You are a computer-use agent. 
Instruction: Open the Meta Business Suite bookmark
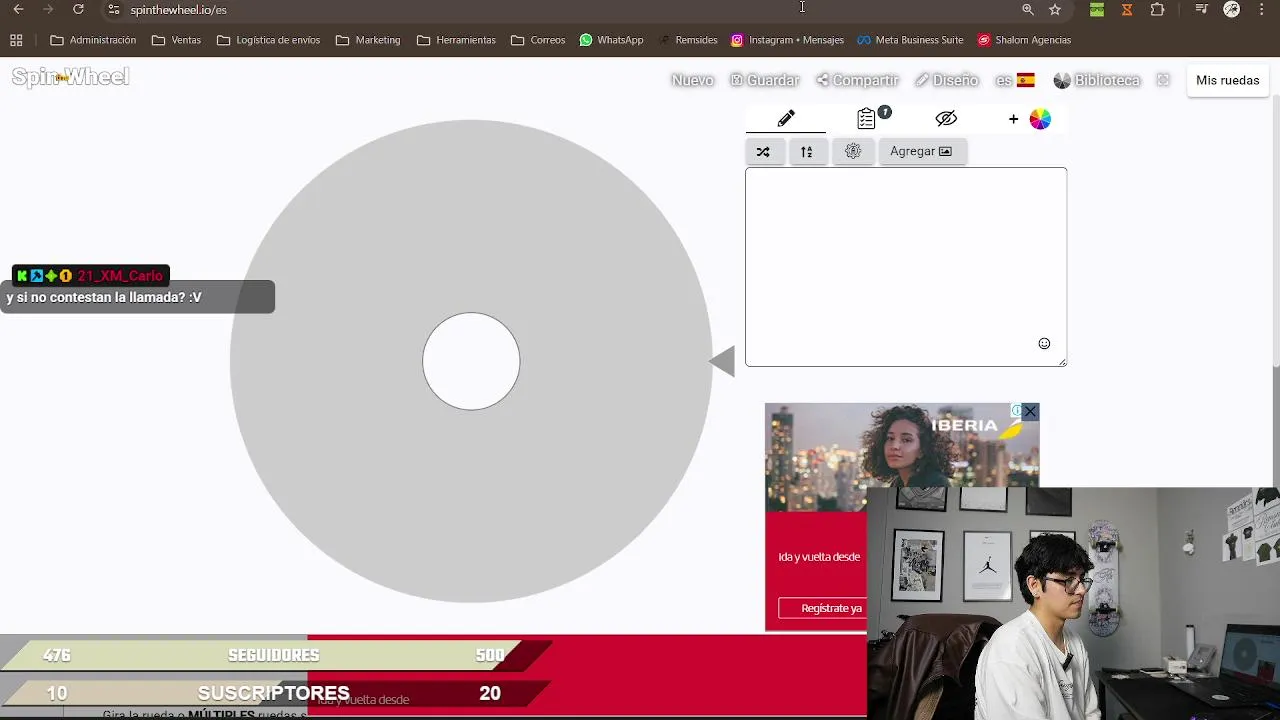(x=910, y=40)
